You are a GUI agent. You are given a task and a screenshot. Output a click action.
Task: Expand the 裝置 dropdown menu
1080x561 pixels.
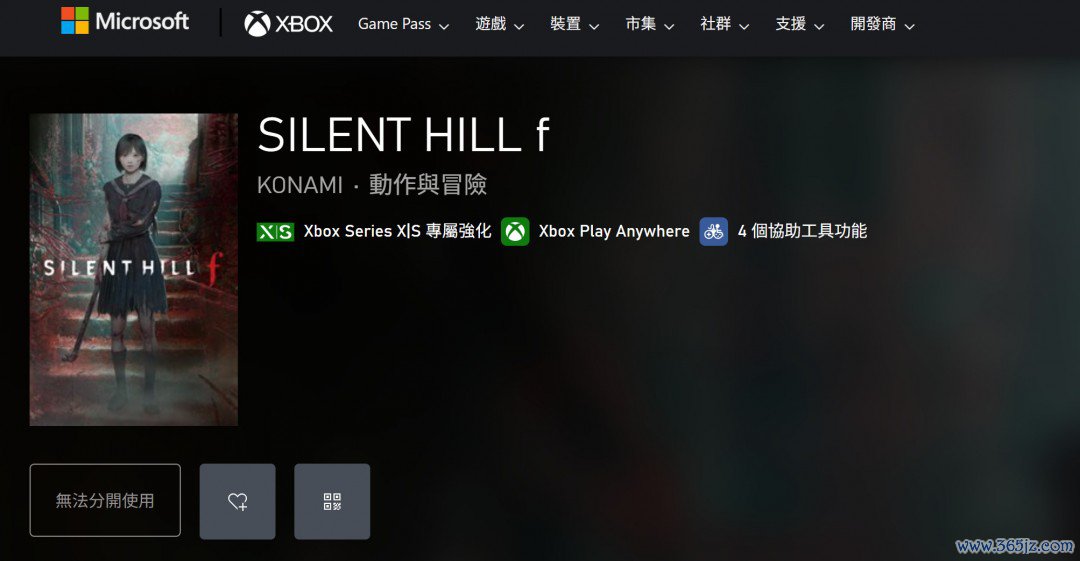pyautogui.click(x=574, y=24)
